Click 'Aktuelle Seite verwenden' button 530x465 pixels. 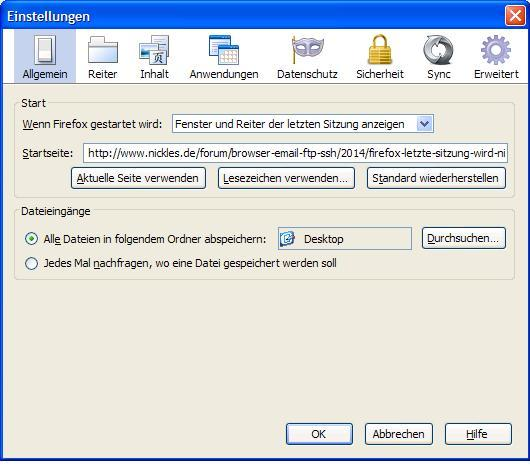138,178
